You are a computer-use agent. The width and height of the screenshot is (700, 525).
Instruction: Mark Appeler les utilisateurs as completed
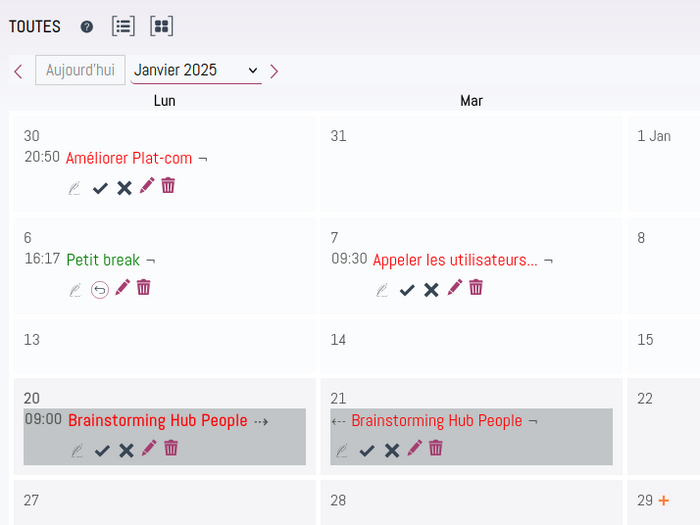point(407,291)
